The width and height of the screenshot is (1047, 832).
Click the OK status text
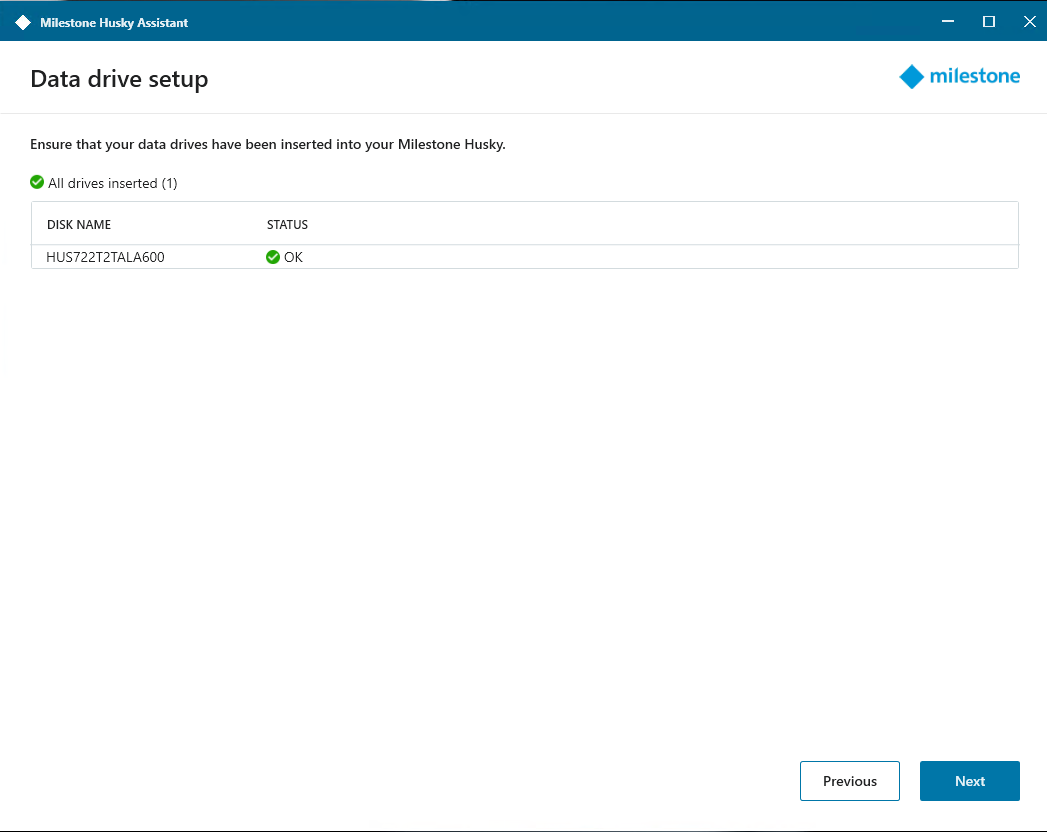click(293, 257)
